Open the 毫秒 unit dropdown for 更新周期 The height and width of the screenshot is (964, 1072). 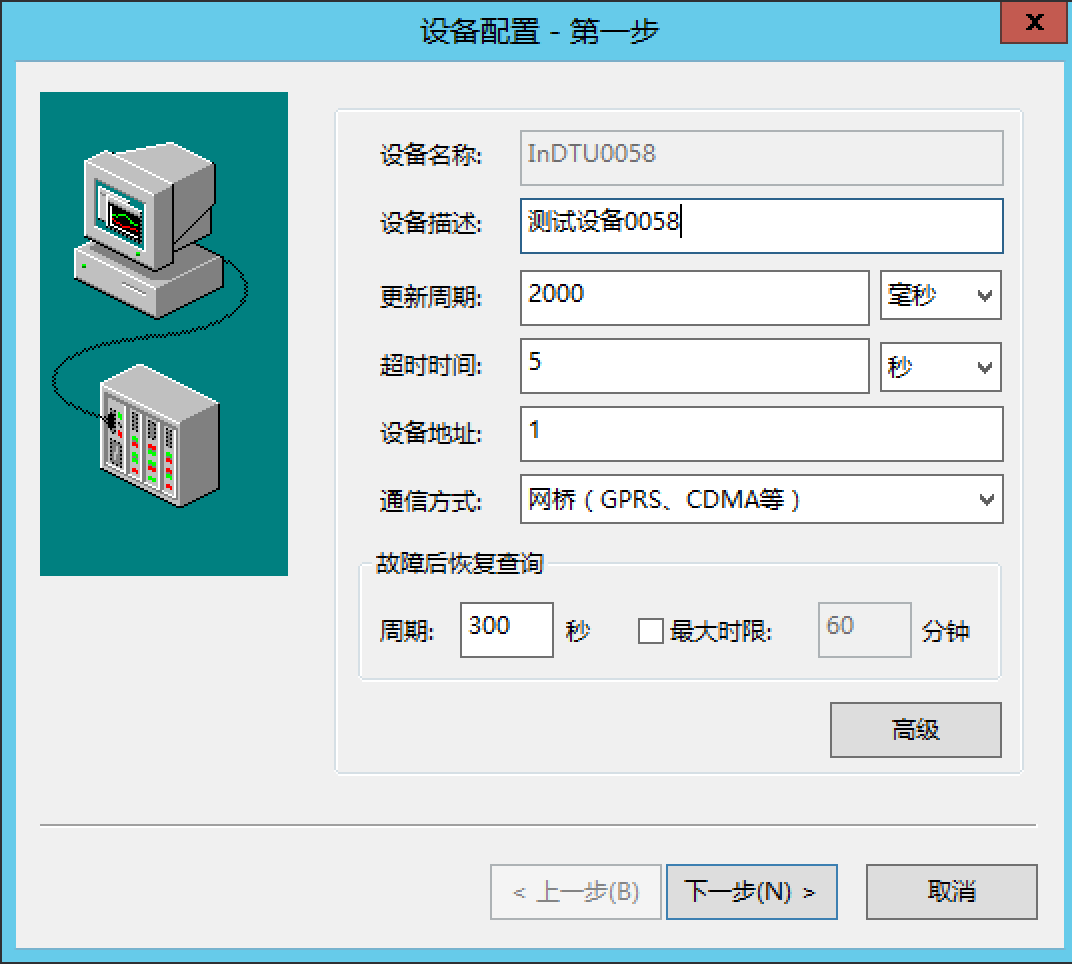pos(940,296)
